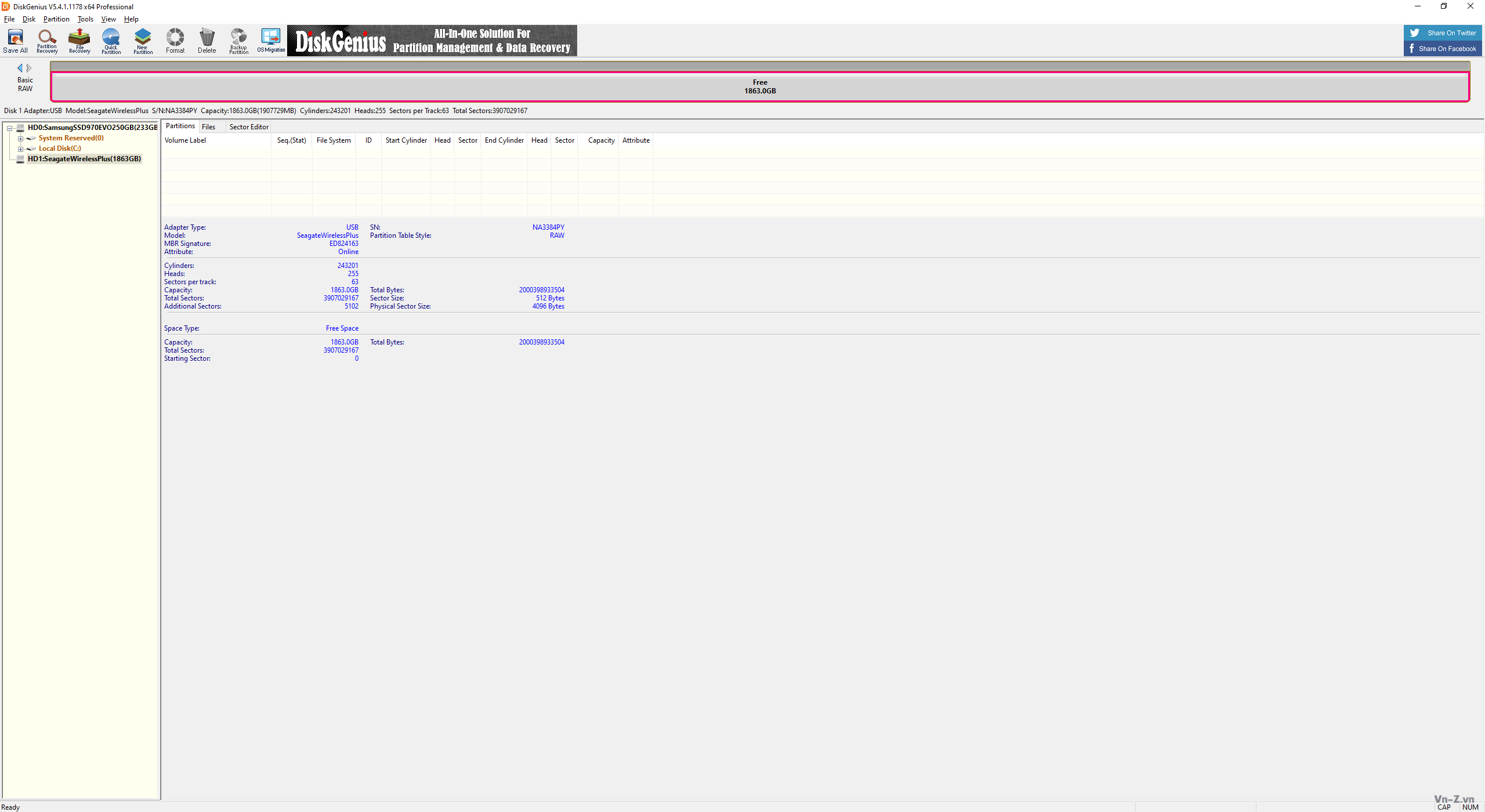Open the Help menu

click(x=131, y=19)
